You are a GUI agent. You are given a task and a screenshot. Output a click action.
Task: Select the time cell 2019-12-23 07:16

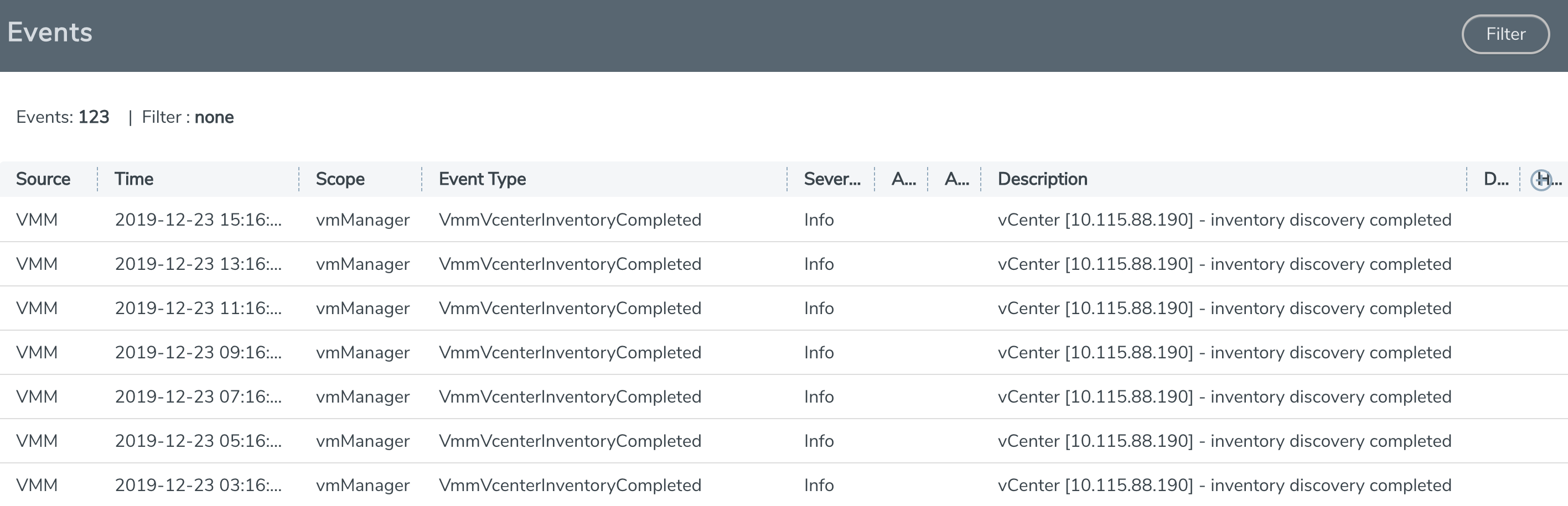(199, 397)
